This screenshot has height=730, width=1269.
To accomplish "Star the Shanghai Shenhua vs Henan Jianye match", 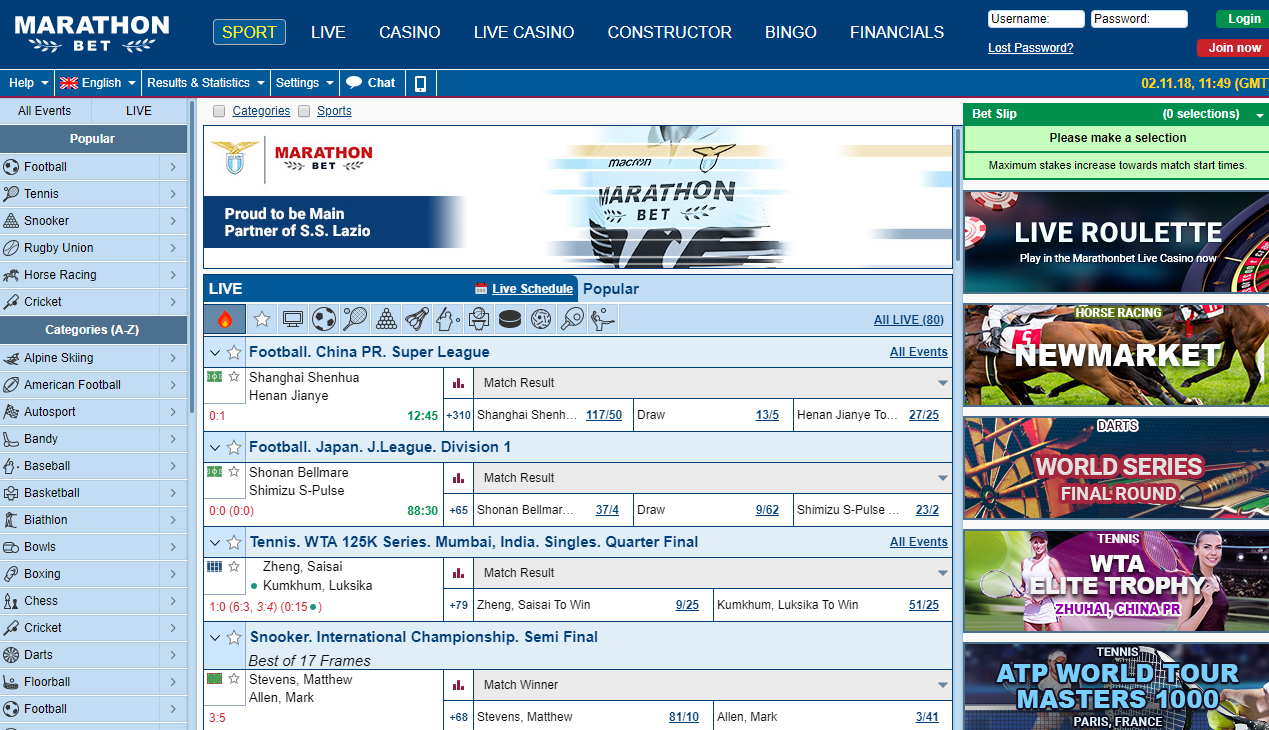I will [x=234, y=376].
